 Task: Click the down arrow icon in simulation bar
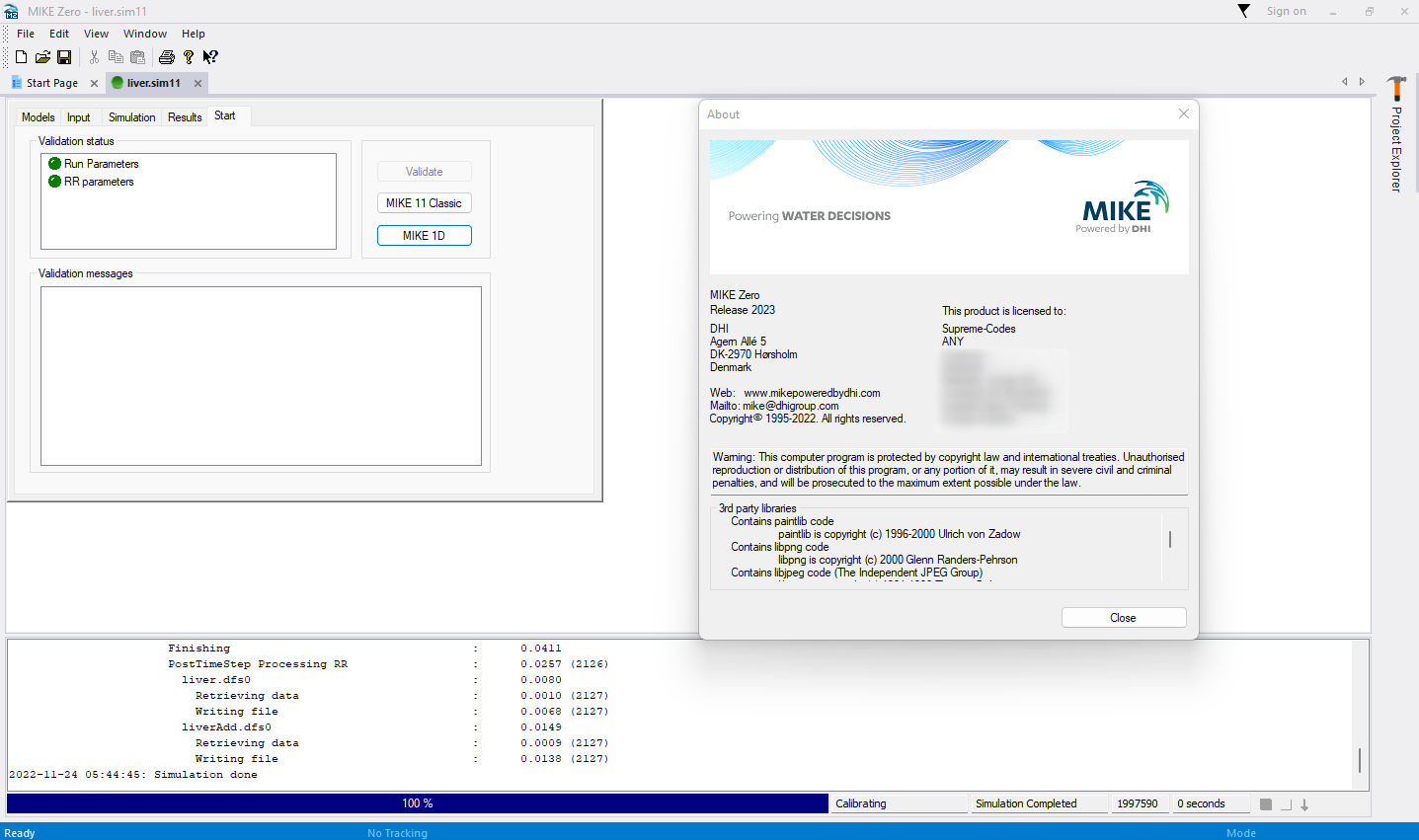(1304, 804)
